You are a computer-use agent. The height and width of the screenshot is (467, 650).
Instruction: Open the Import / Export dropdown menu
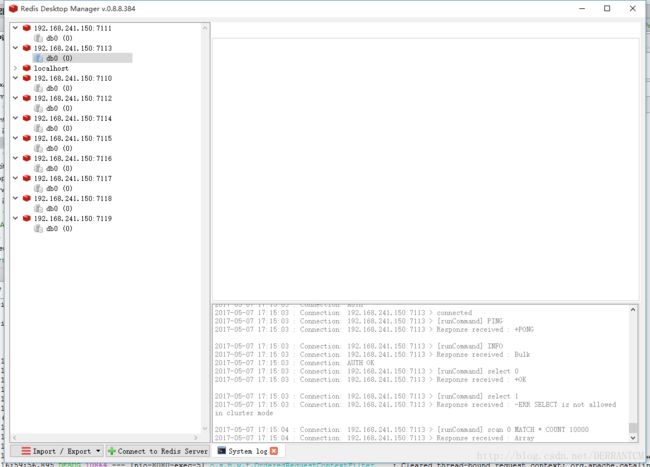click(x=58, y=451)
